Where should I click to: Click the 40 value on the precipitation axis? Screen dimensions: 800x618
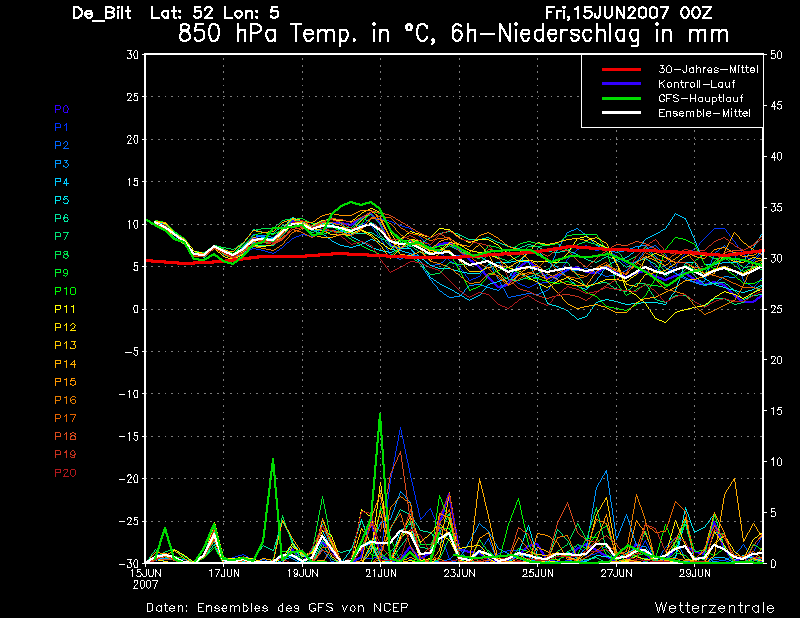[776, 157]
